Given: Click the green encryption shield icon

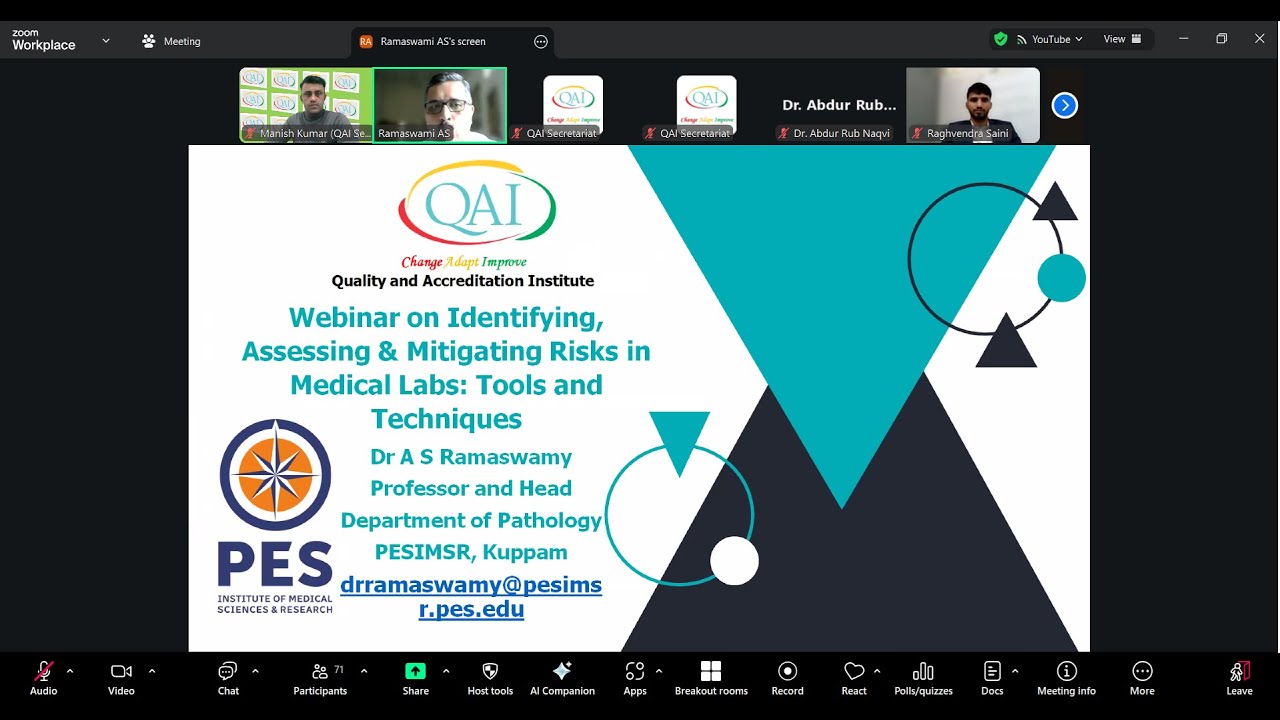Looking at the screenshot, I should coord(1000,39).
